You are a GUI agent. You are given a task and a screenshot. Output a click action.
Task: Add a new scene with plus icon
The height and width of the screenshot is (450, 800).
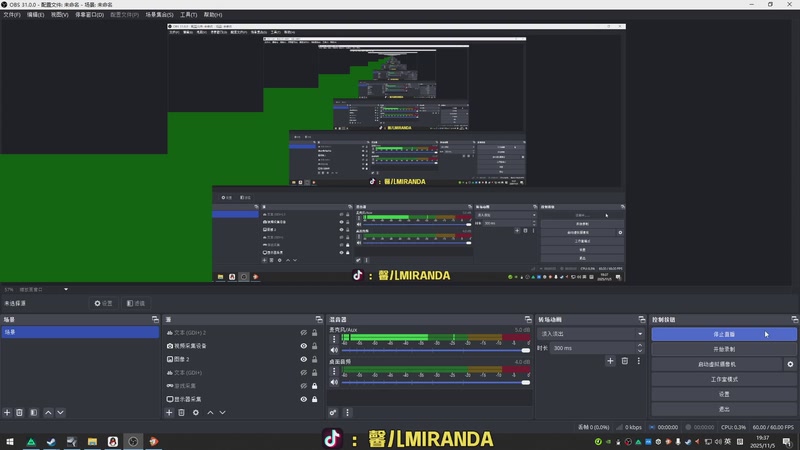pyautogui.click(x=7, y=412)
